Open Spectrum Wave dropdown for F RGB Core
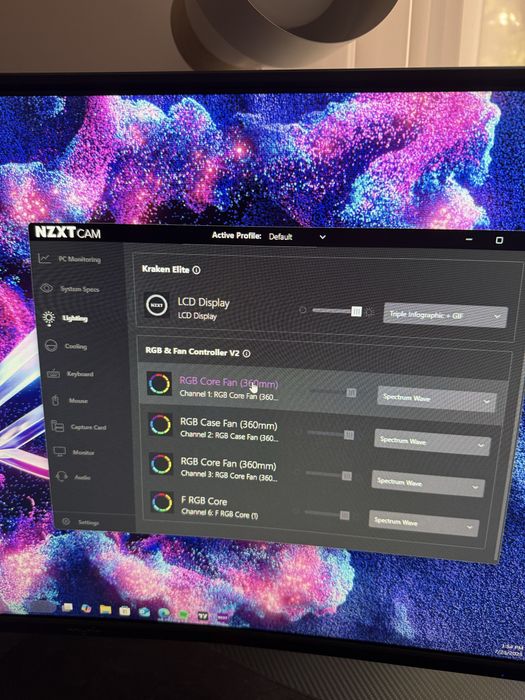Image resolution: width=525 pixels, height=700 pixels. click(x=423, y=522)
